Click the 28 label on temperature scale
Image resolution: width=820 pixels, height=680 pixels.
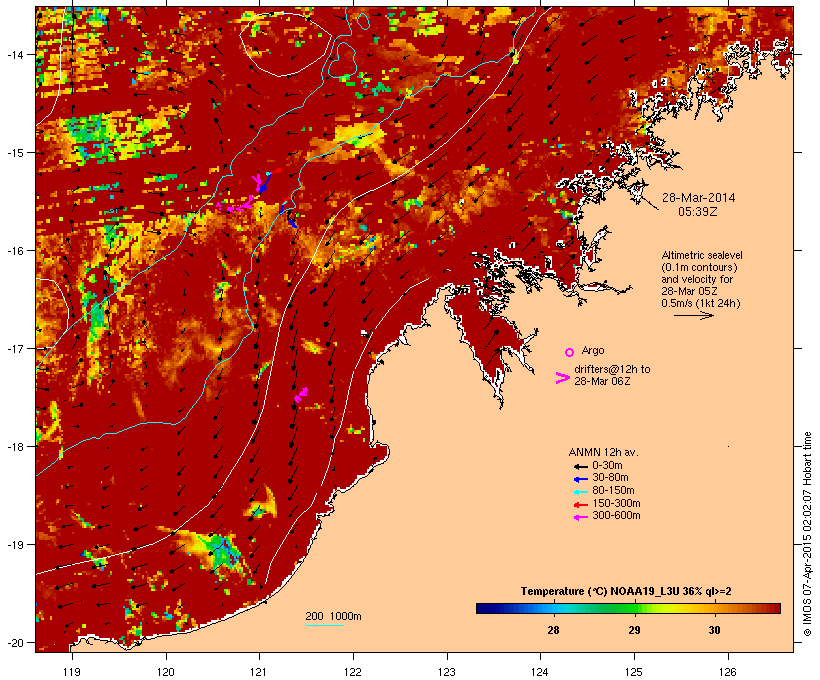553,630
